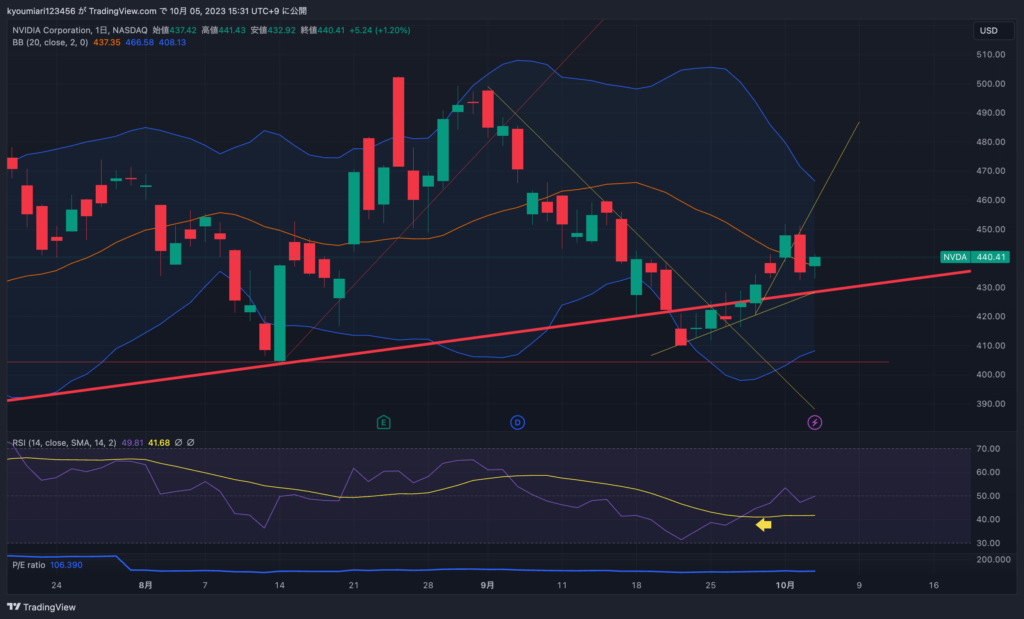The width and height of the screenshot is (1024, 619).
Task: Click RSI scale label 60.00
Action: pyautogui.click(x=988, y=472)
